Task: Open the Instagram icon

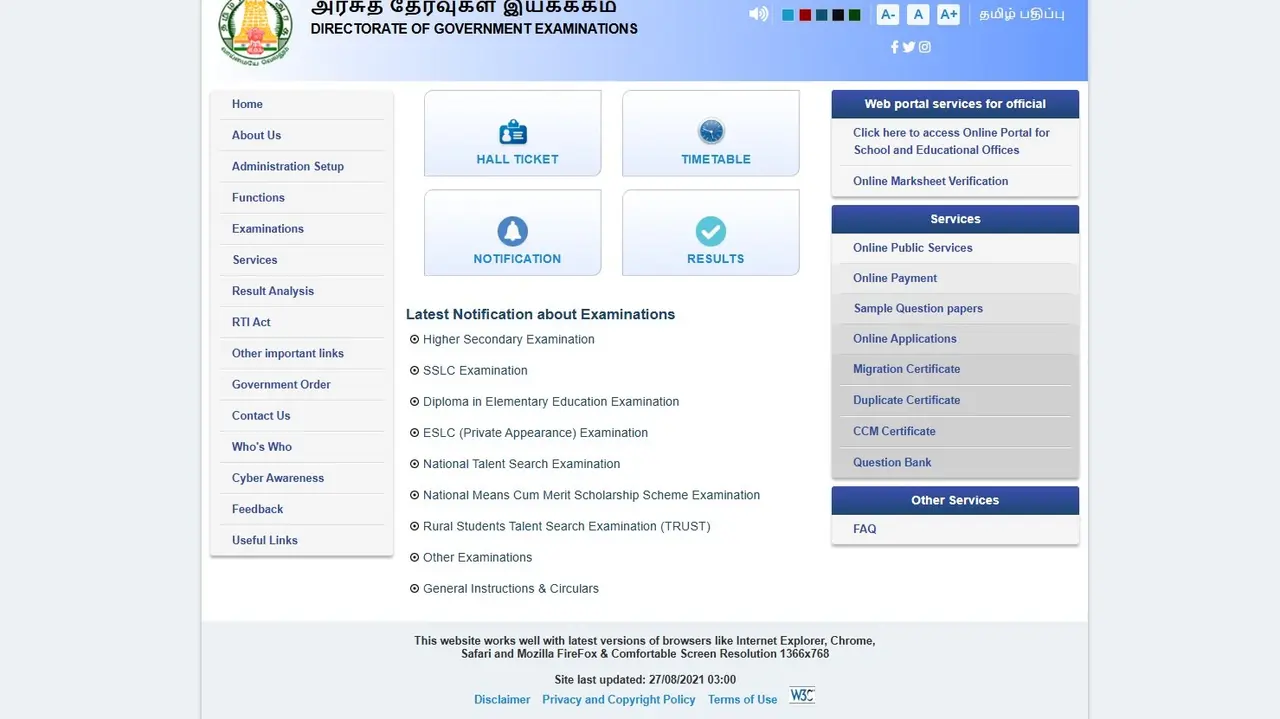Action: [x=924, y=46]
